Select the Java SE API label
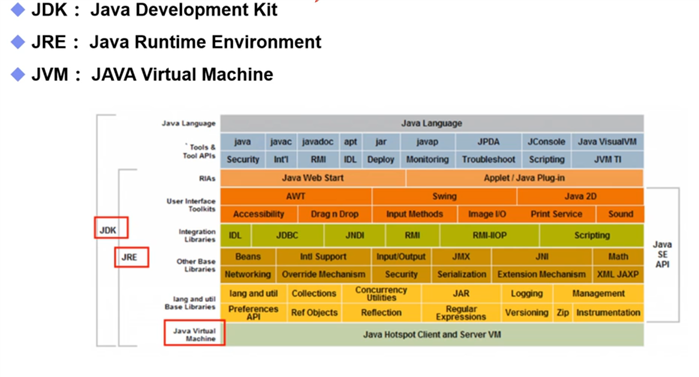This screenshot has height=377, width=699. coord(662,254)
